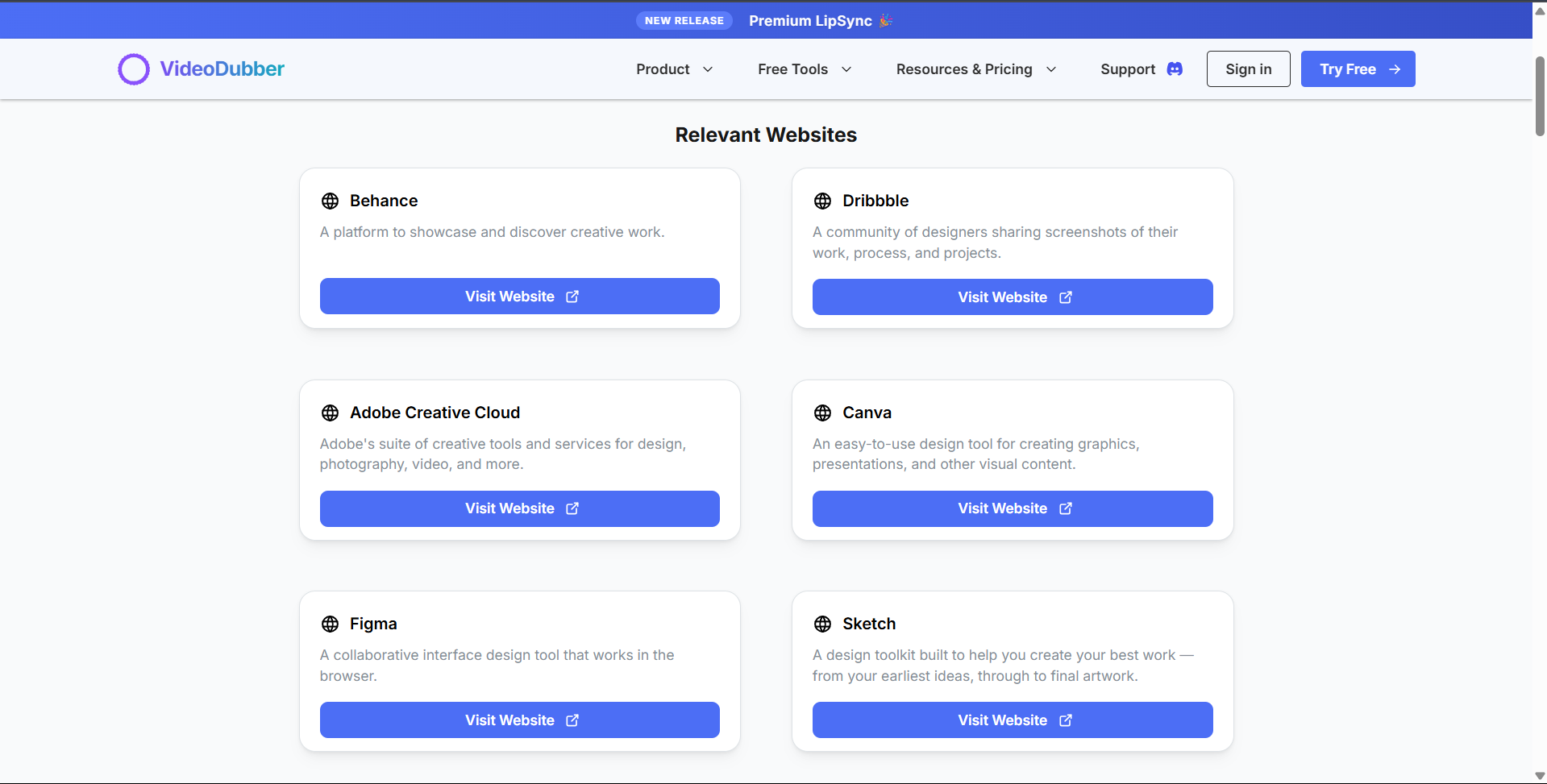Click the globe icon beside Figma

pos(330,624)
